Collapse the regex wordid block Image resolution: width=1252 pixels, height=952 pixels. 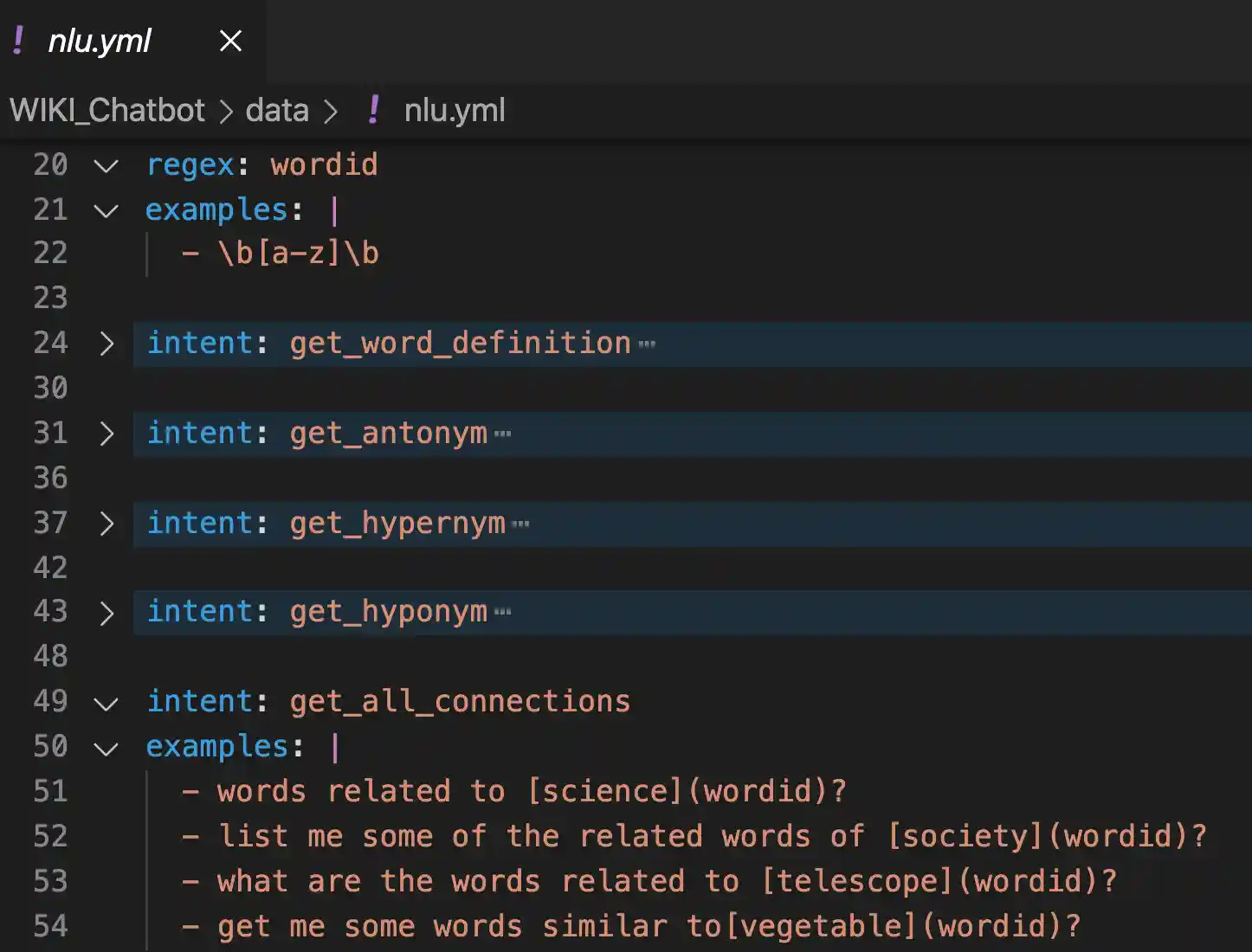pos(106,165)
